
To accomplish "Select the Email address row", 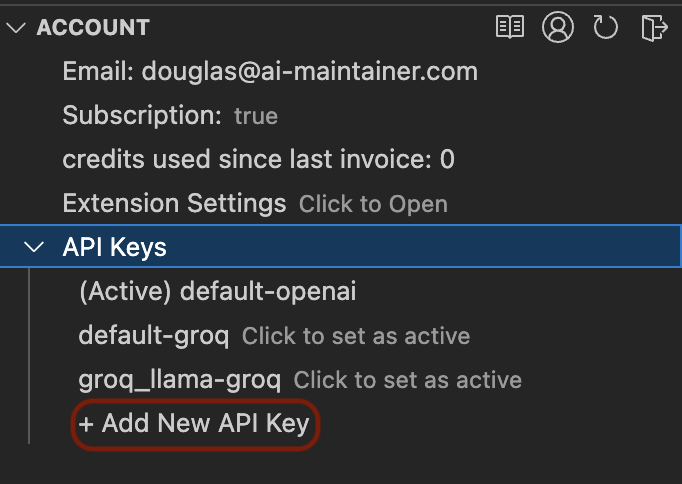I will pyautogui.click(x=270, y=71).
